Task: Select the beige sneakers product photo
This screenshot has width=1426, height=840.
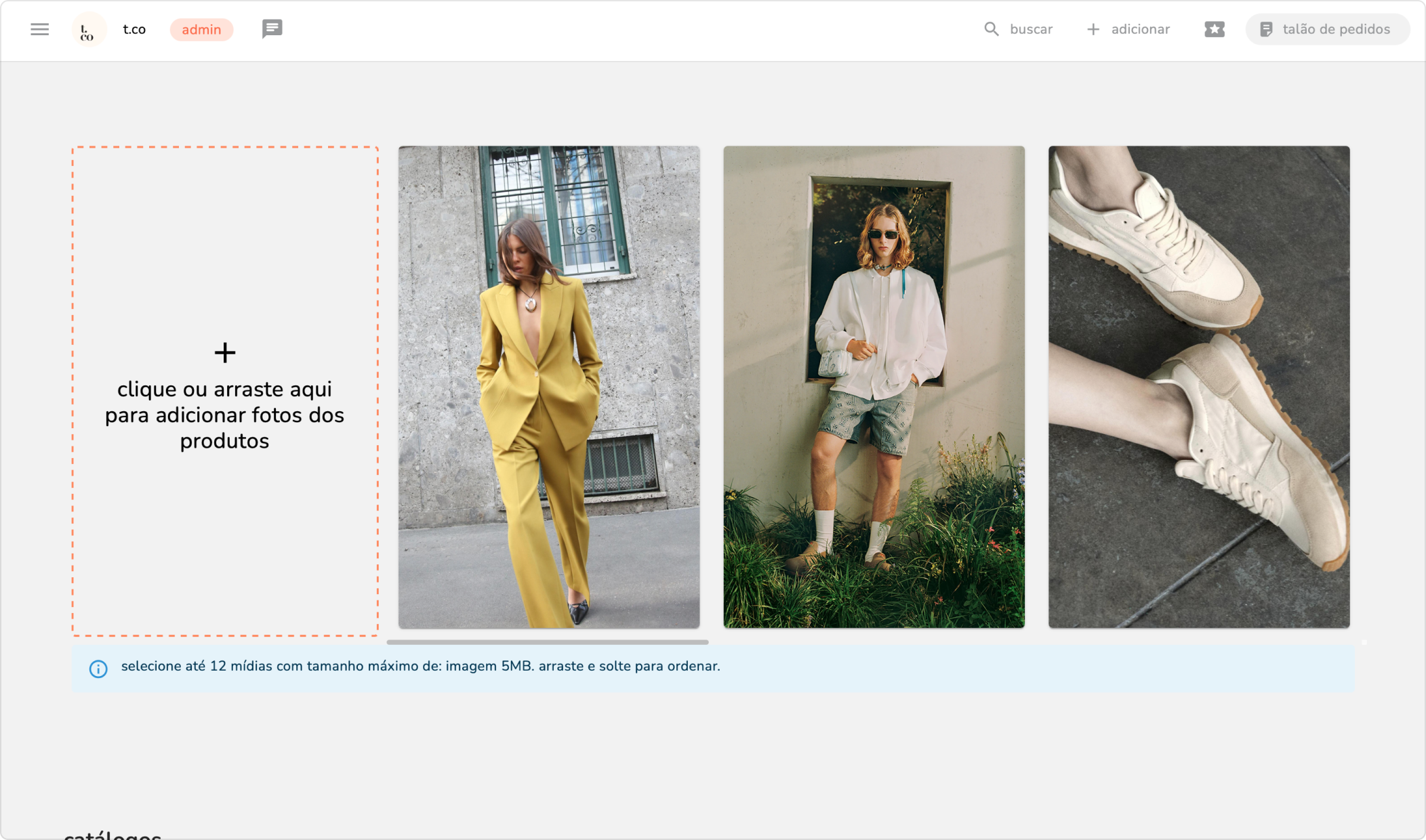Action: tap(1198, 386)
